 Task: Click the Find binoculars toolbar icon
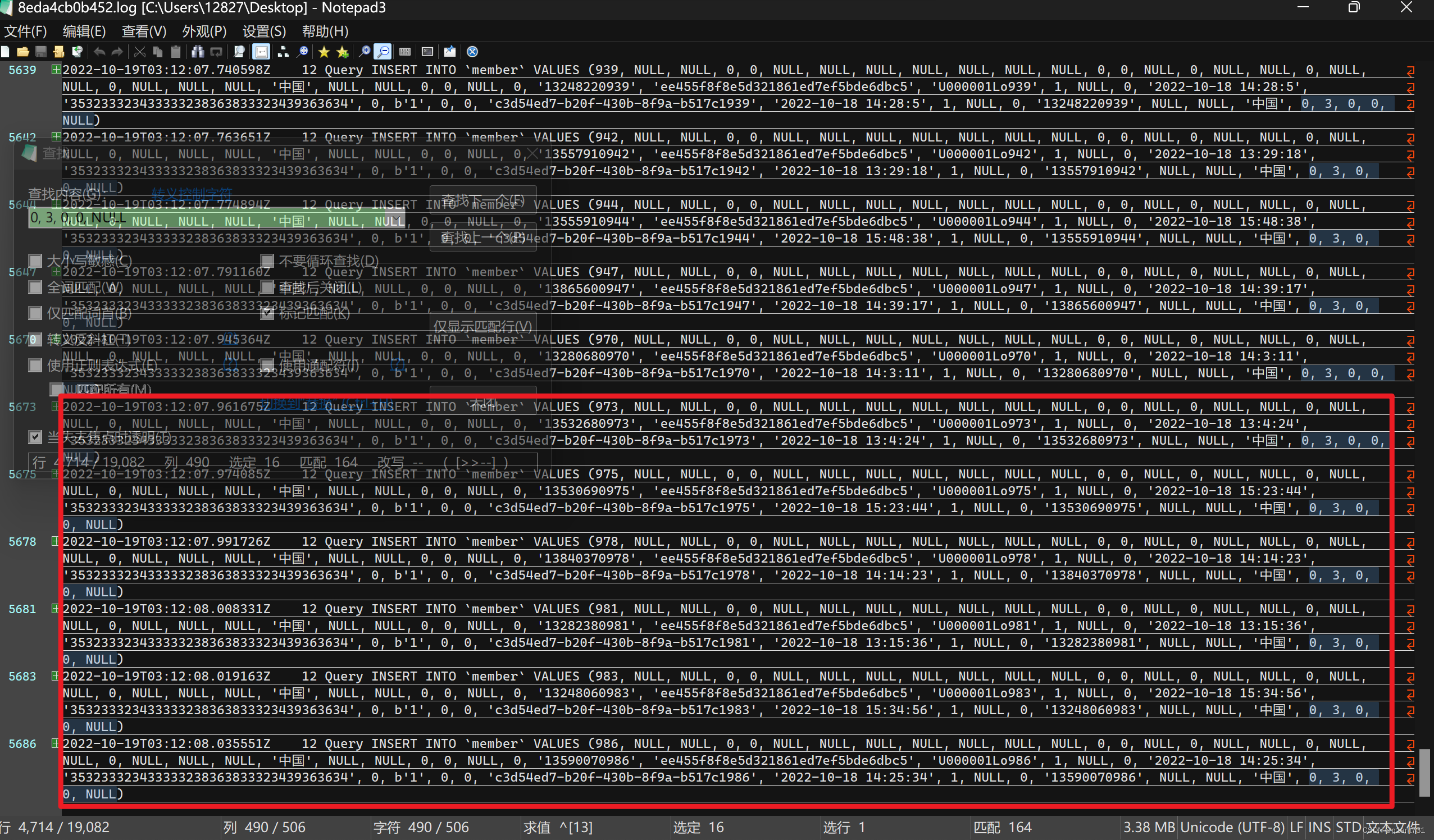point(198,52)
